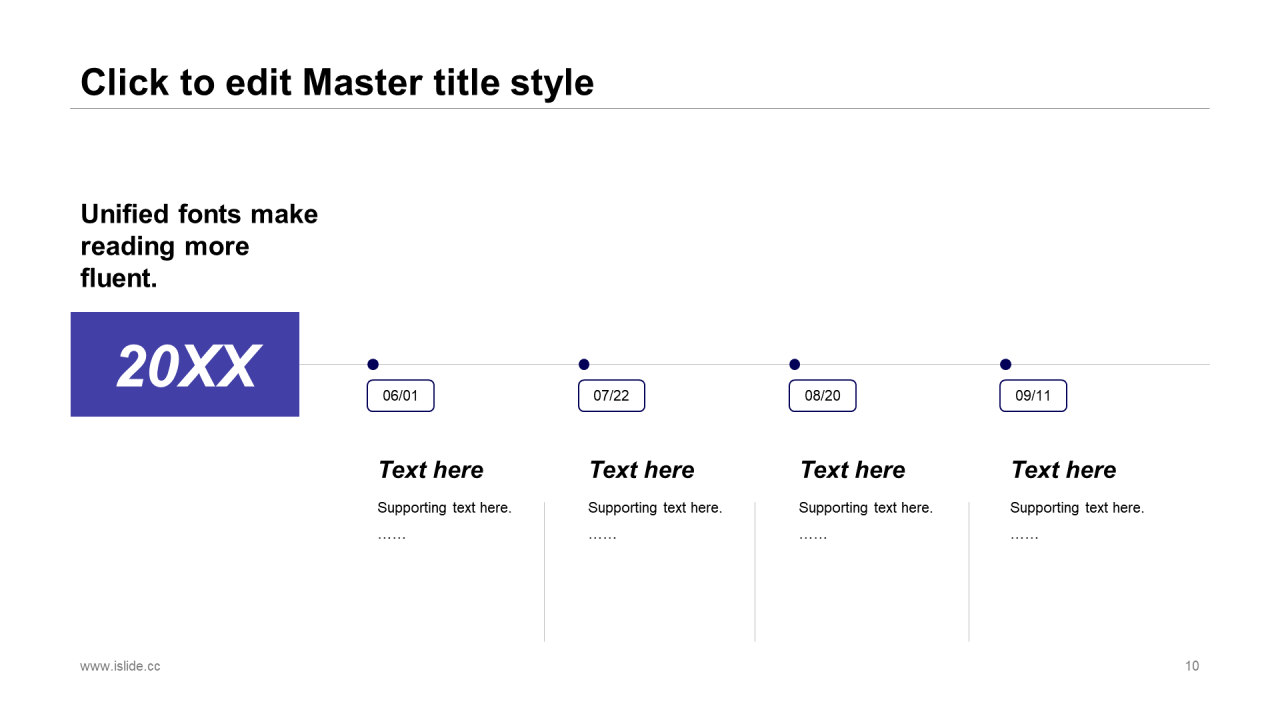Click 'Supporting text here.' under the 08/20 heading
Screen dimensions: 1280x720
pos(865,508)
